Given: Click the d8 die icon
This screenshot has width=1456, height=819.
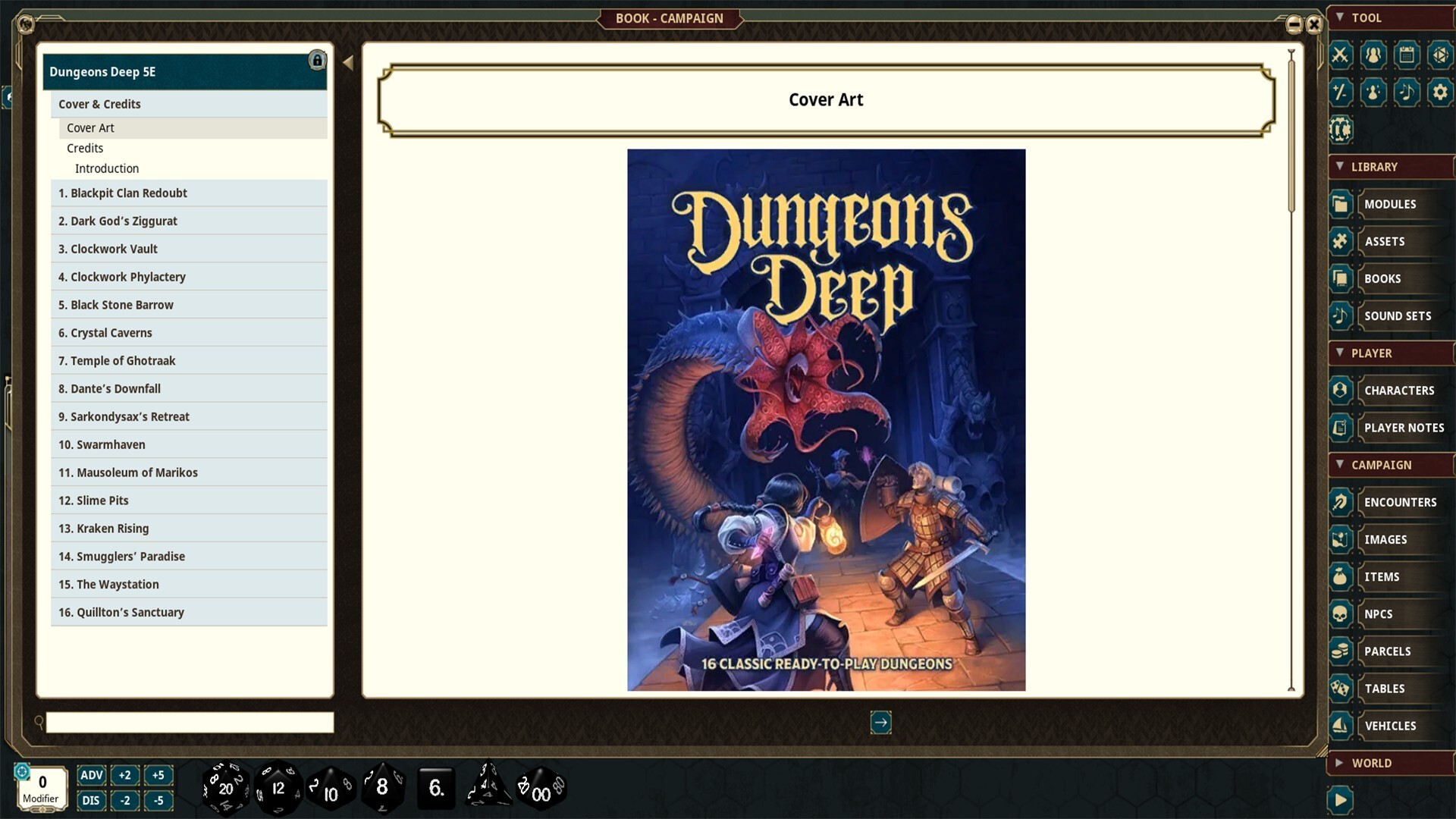Looking at the screenshot, I should tap(382, 788).
